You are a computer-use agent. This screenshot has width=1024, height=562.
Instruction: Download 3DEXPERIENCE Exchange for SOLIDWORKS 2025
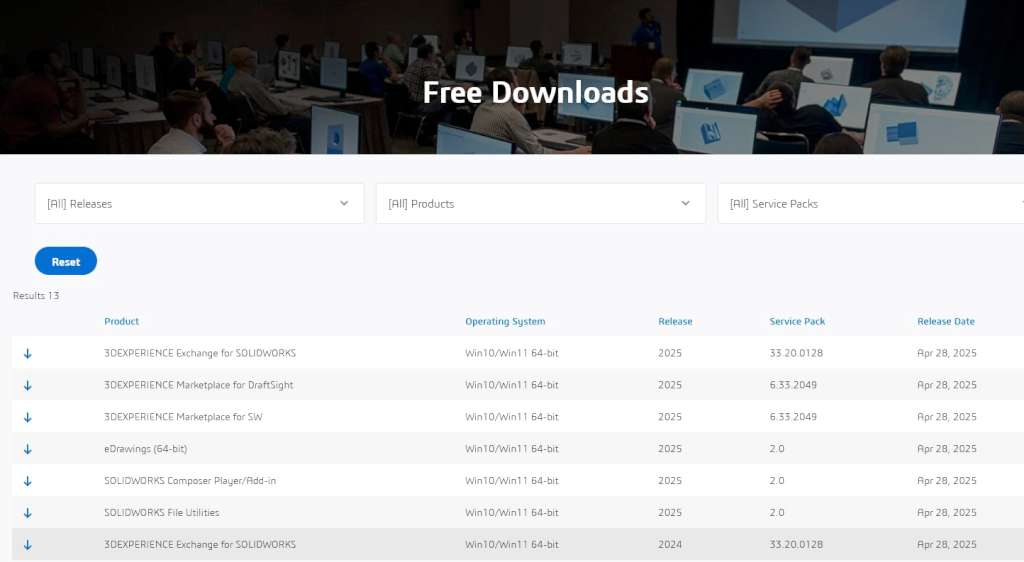point(27,353)
